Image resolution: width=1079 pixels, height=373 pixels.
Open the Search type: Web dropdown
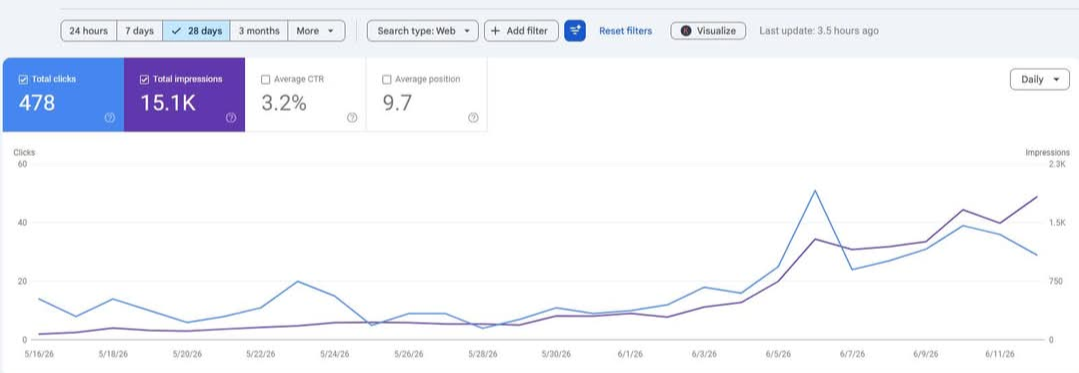pos(423,31)
